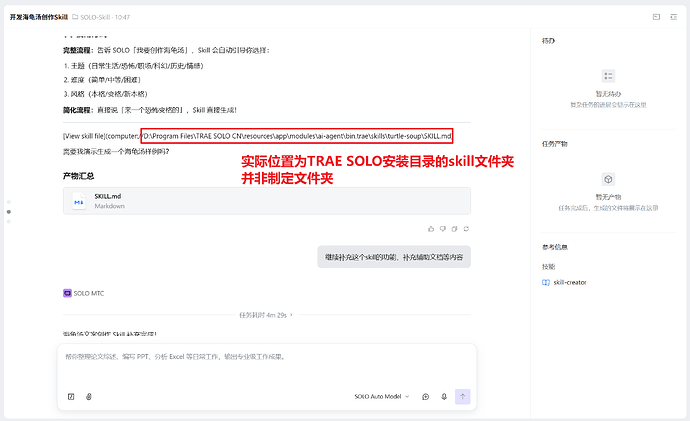Screen dimensions: 690x421
Task: Select the user message bubble about supplementing skill
Action: tap(394, 257)
